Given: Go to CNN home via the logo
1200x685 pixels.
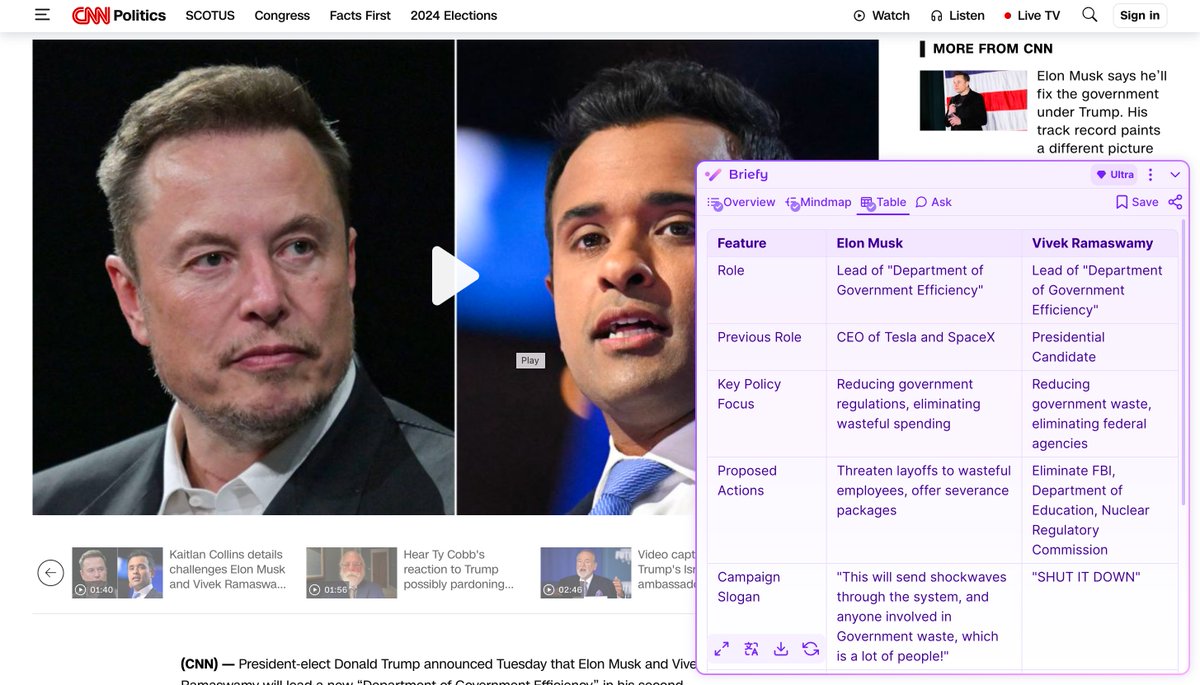Looking at the screenshot, I should [x=90, y=15].
